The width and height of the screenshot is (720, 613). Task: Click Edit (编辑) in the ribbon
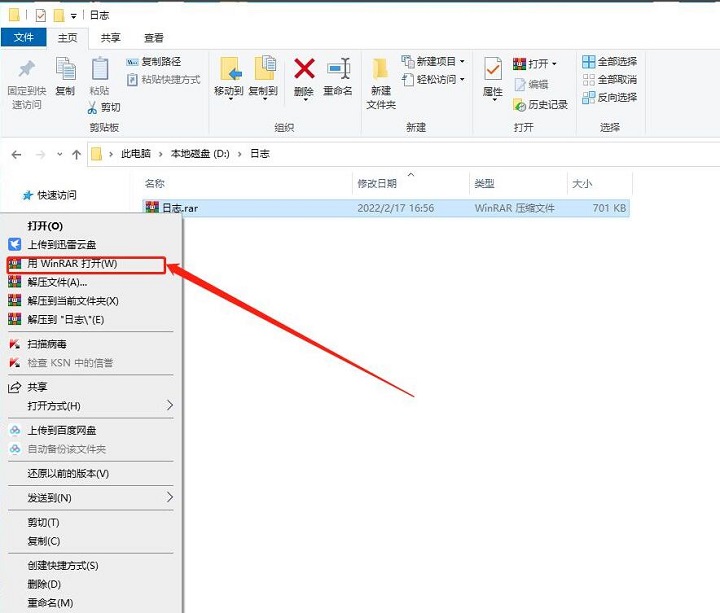point(531,84)
